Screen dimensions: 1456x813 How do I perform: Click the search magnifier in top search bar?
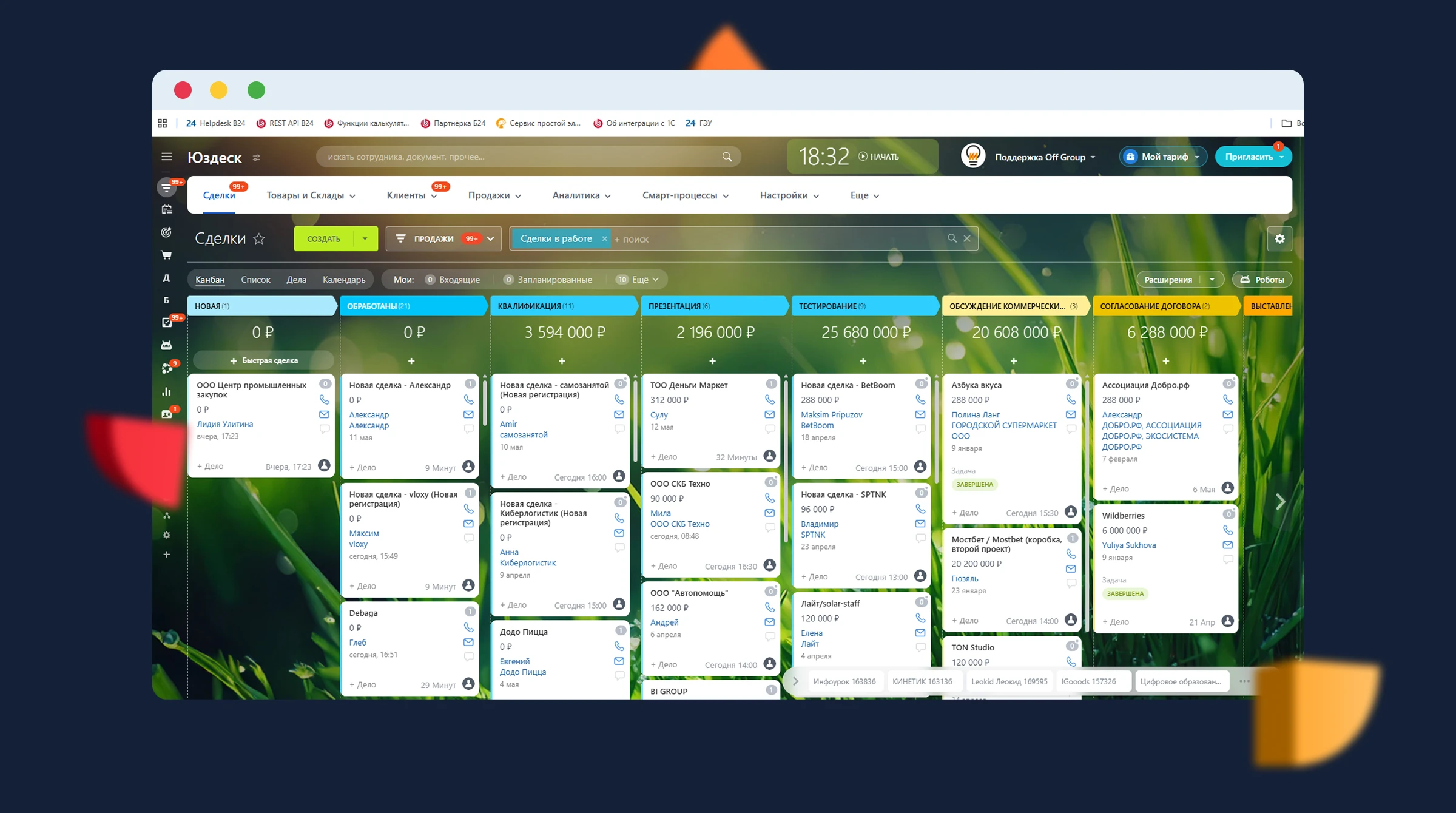[x=727, y=157]
